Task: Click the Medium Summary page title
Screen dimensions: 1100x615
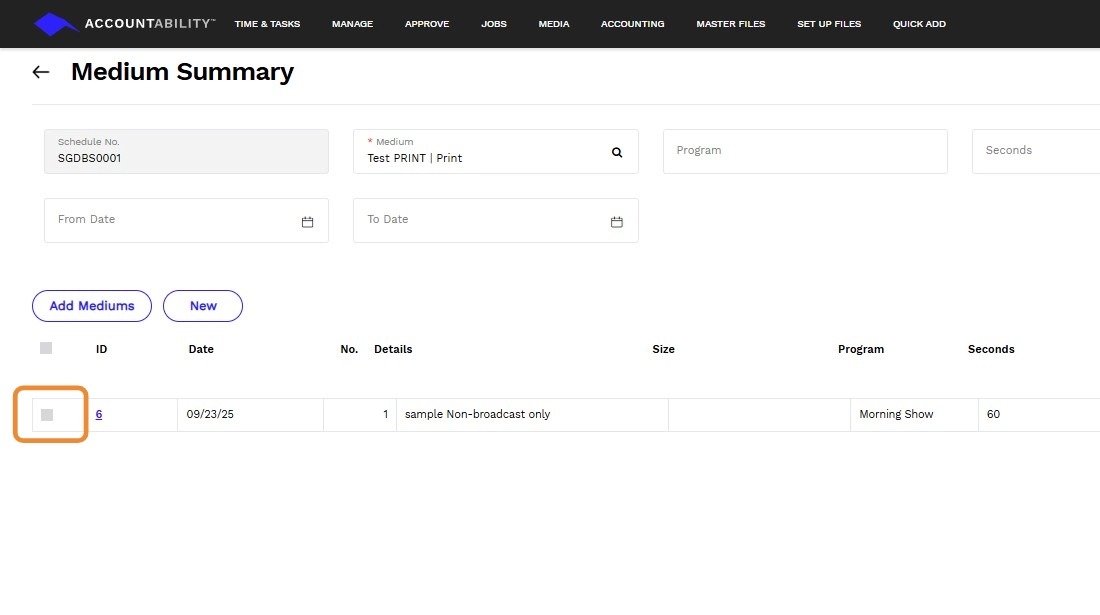Action: [182, 72]
